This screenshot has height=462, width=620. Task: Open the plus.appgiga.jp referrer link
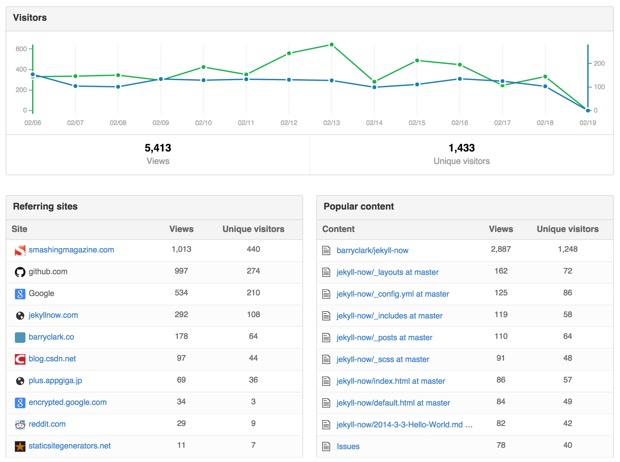(55, 380)
